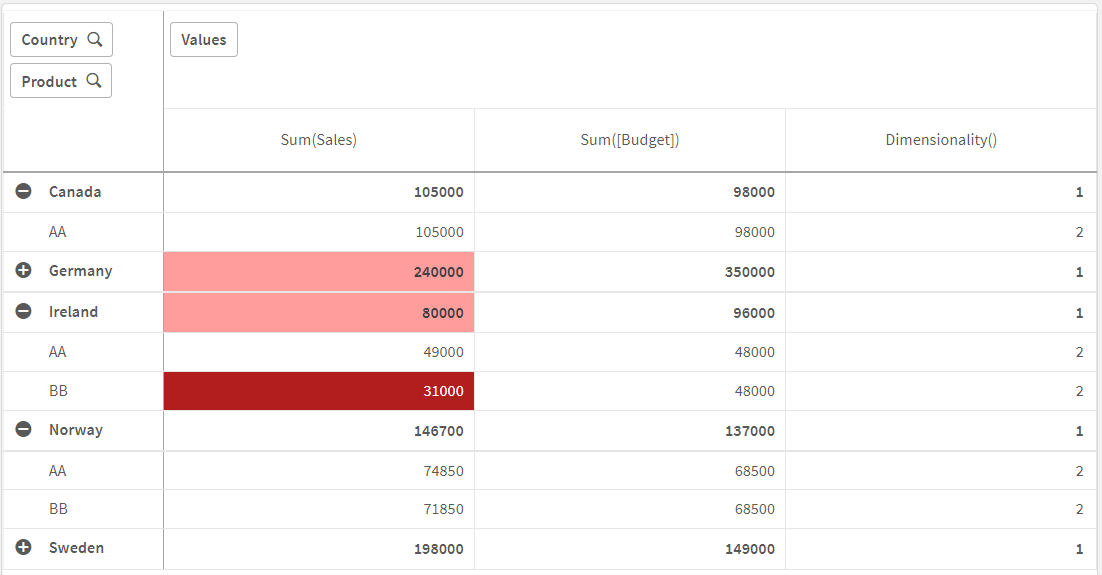Select the Dimensionality() column header
Screen dimensions: 1102x575
tap(940, 140)
